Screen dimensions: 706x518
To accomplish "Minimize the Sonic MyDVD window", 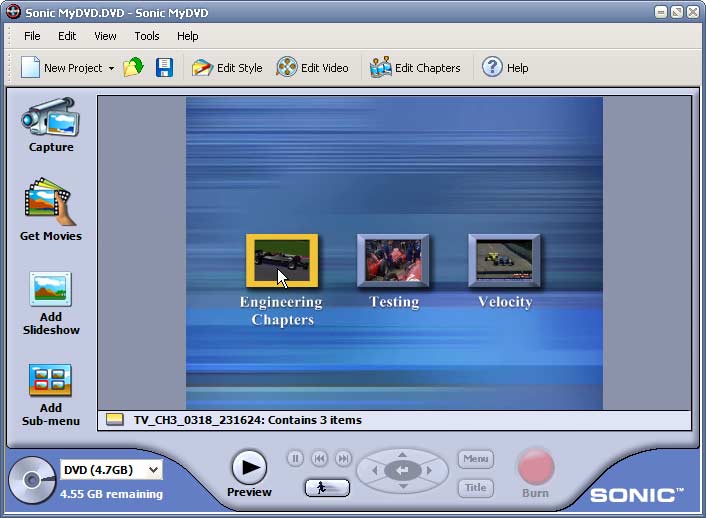I will [661, 12].
